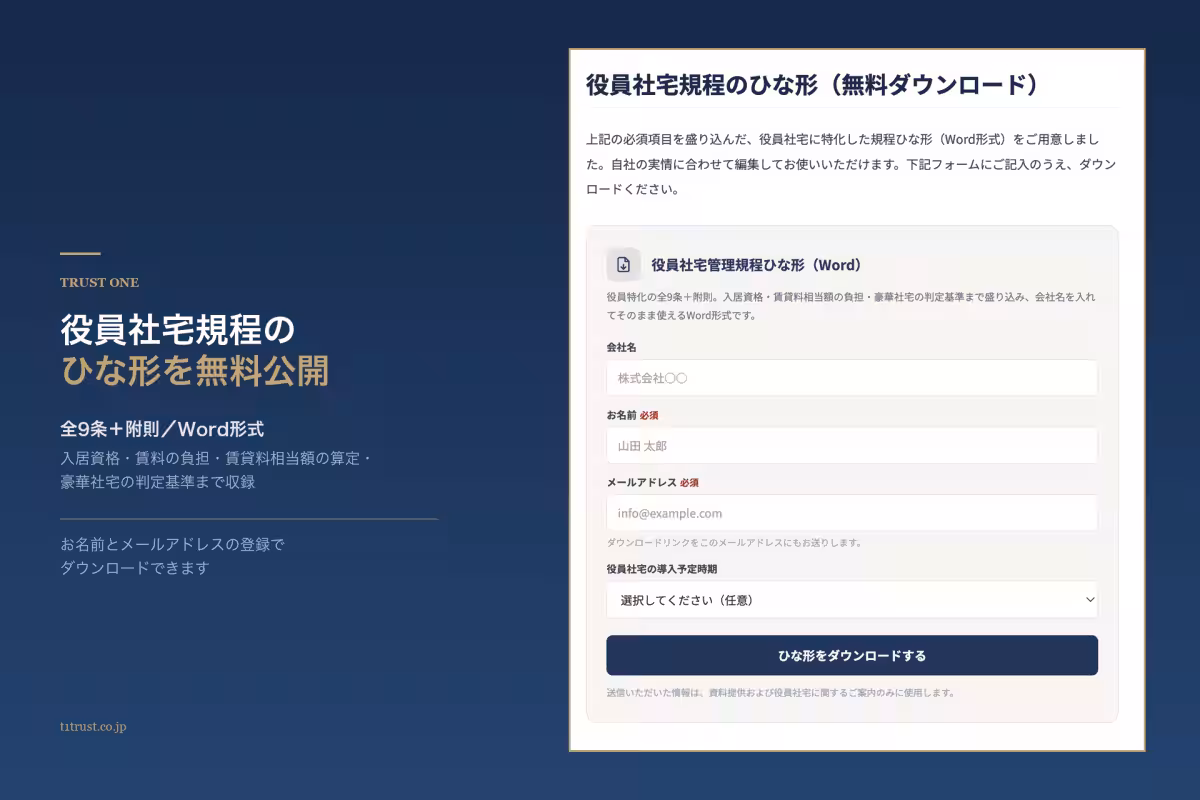Open the 選択してください（任意） dropdown
This screenshot has width=1200, height=800.
(852, 600)
